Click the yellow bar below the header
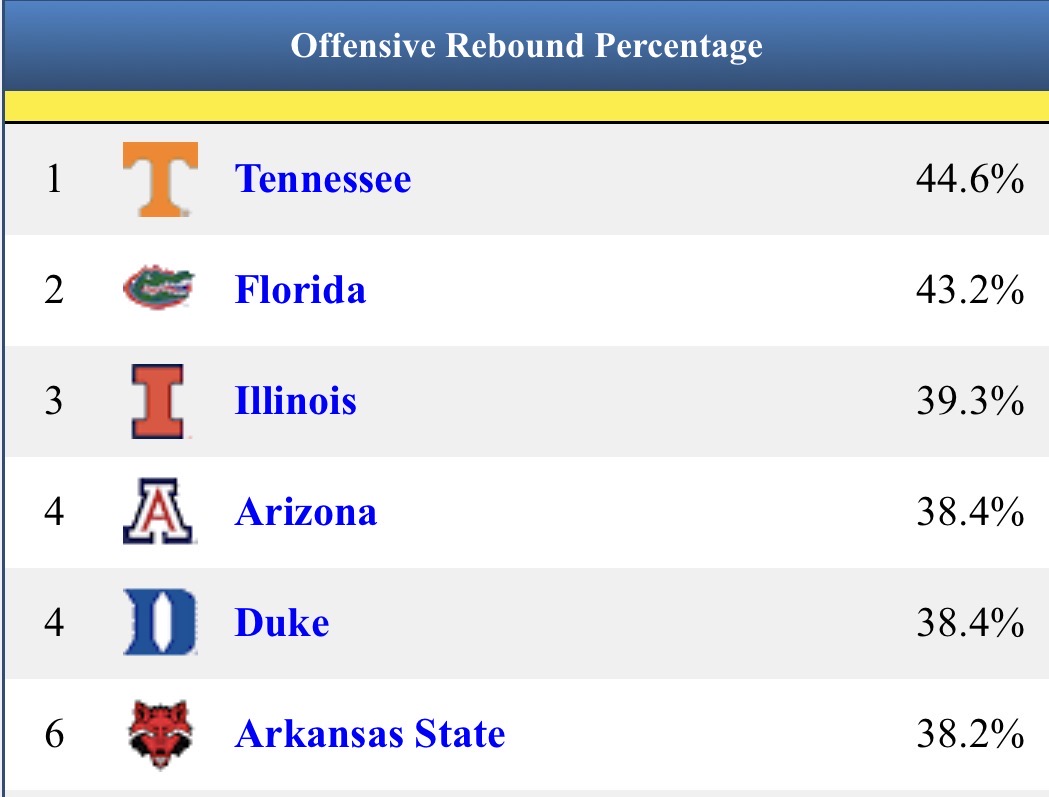Image resolution: width=1049 pixels, height=797 pixels. [x=527, y=106]
